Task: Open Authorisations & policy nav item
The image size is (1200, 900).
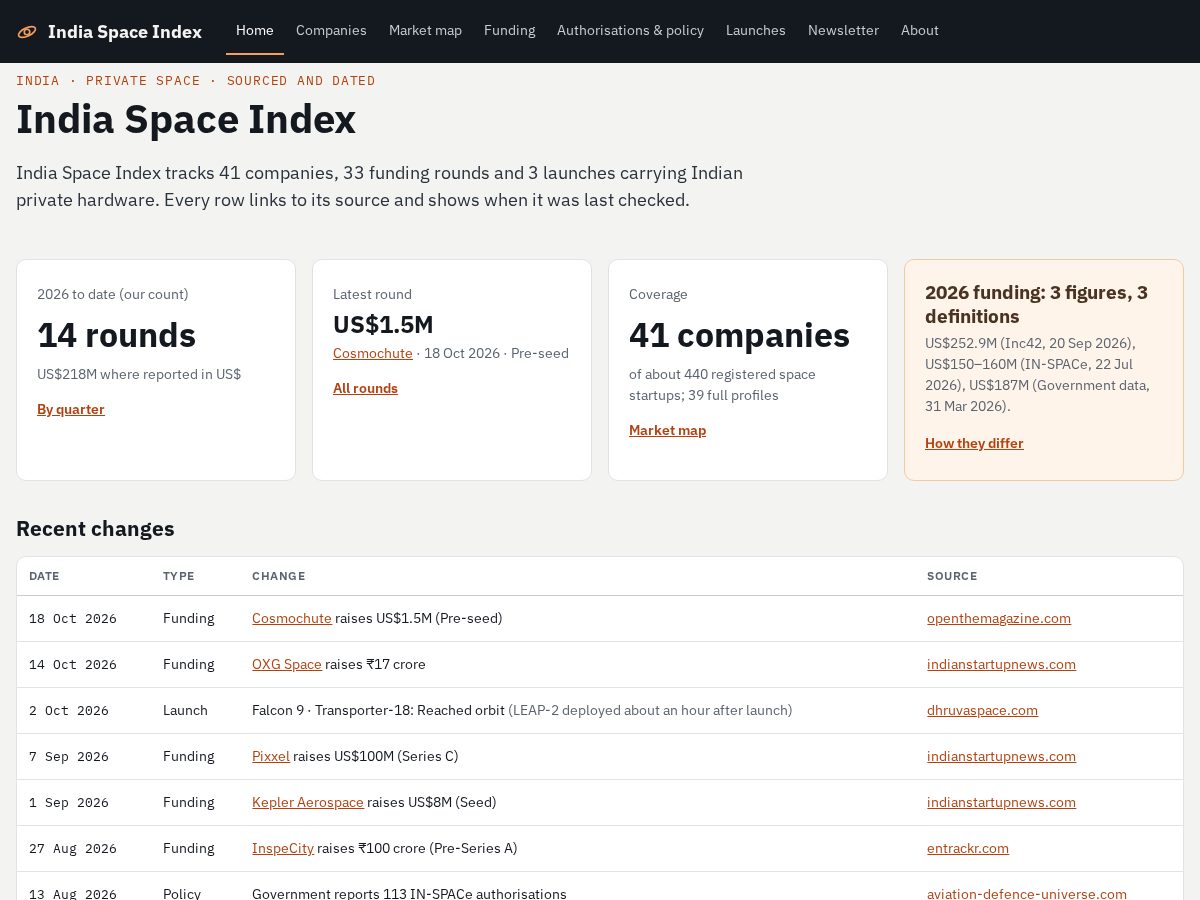Action: (630, 30)
